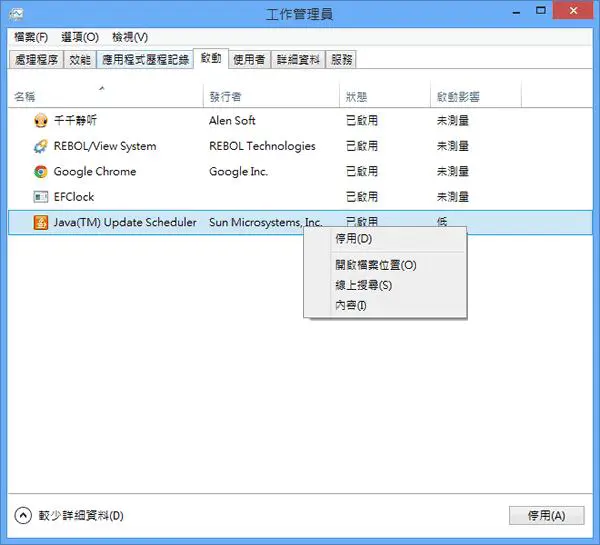Sort by 發行者 column header
The height and width of the screenshot is (545, 600).
pyautogui.click(x=271, y=96)
